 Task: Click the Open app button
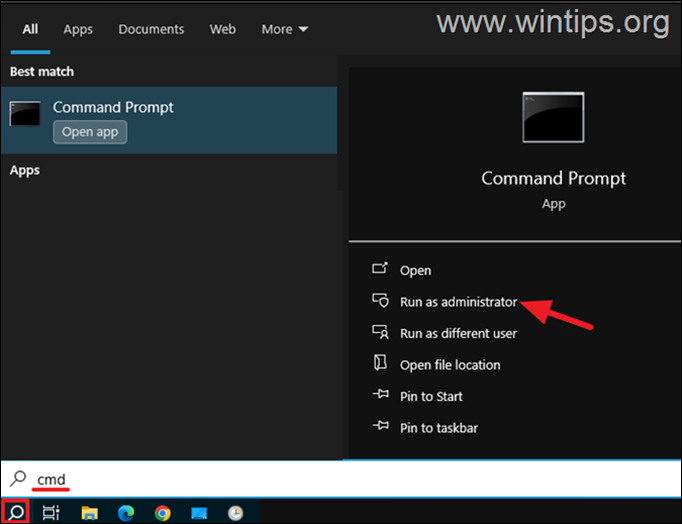point(90,132)
